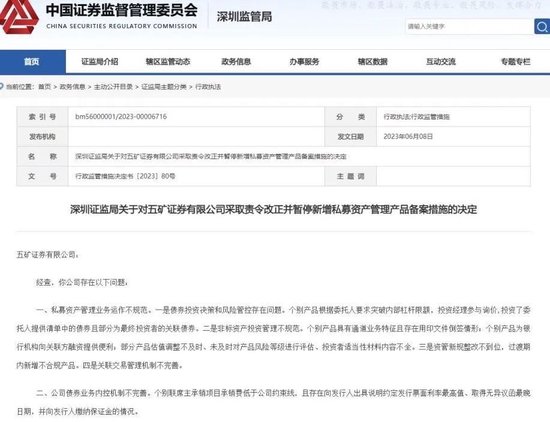Click the blue search magnifier button
550x422 pixels.
542,27
